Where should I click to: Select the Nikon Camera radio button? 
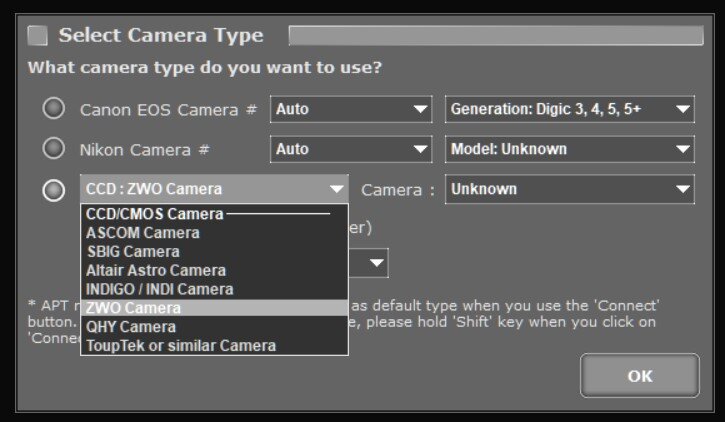click(x=54, y=149)
